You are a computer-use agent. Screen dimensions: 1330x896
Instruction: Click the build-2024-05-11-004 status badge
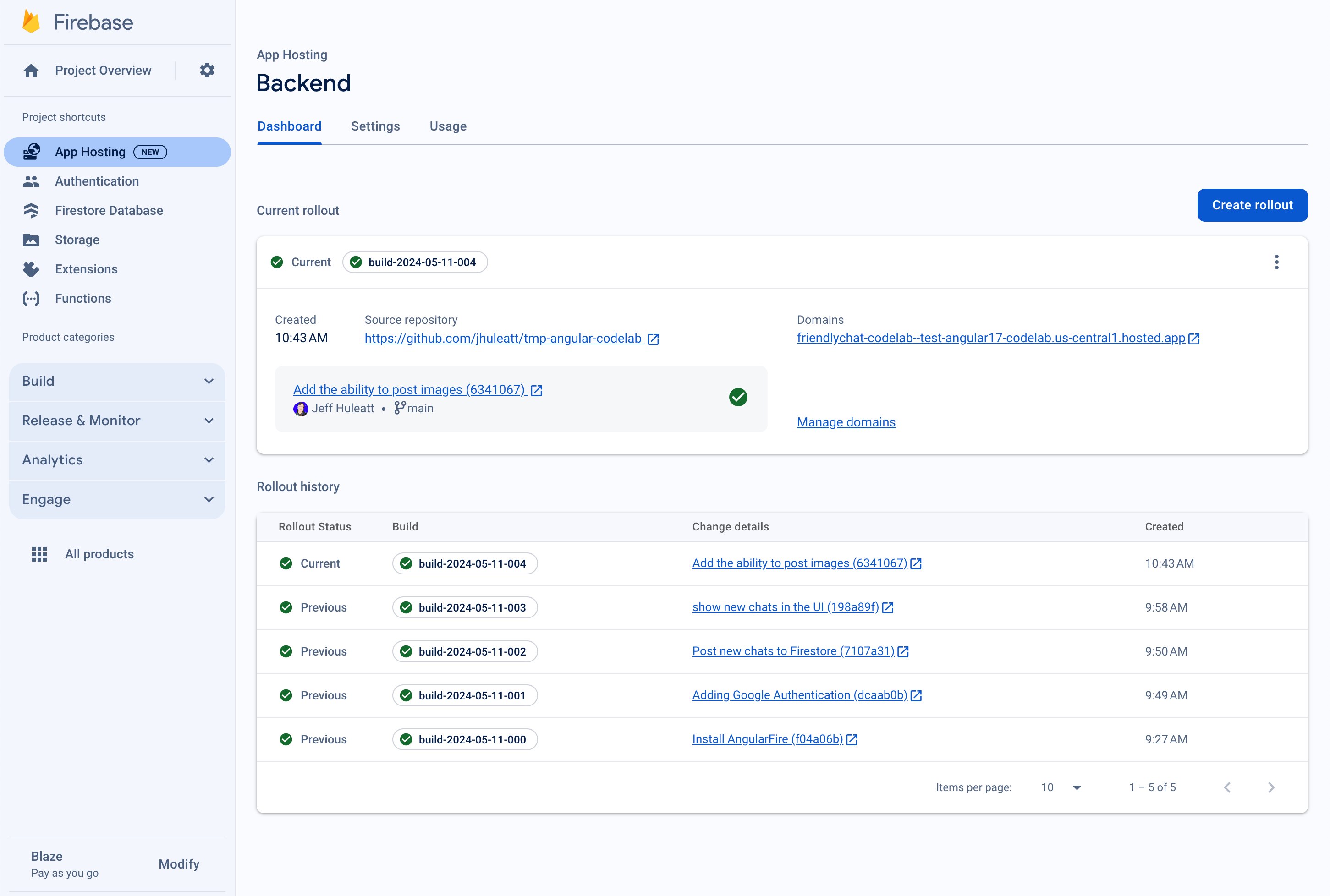(415, 262)
